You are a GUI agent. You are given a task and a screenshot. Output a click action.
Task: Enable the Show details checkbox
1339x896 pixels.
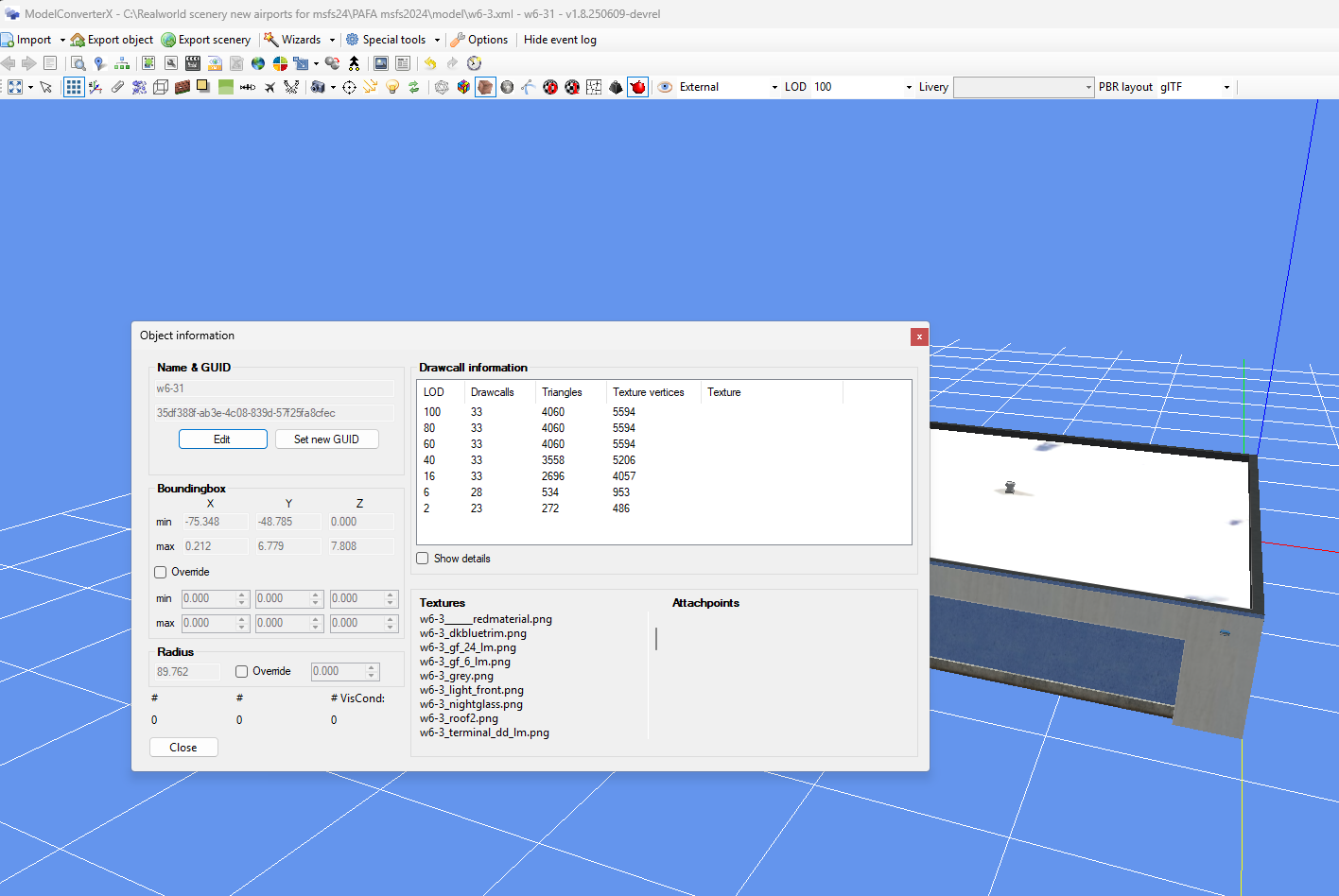click(423, 558)
